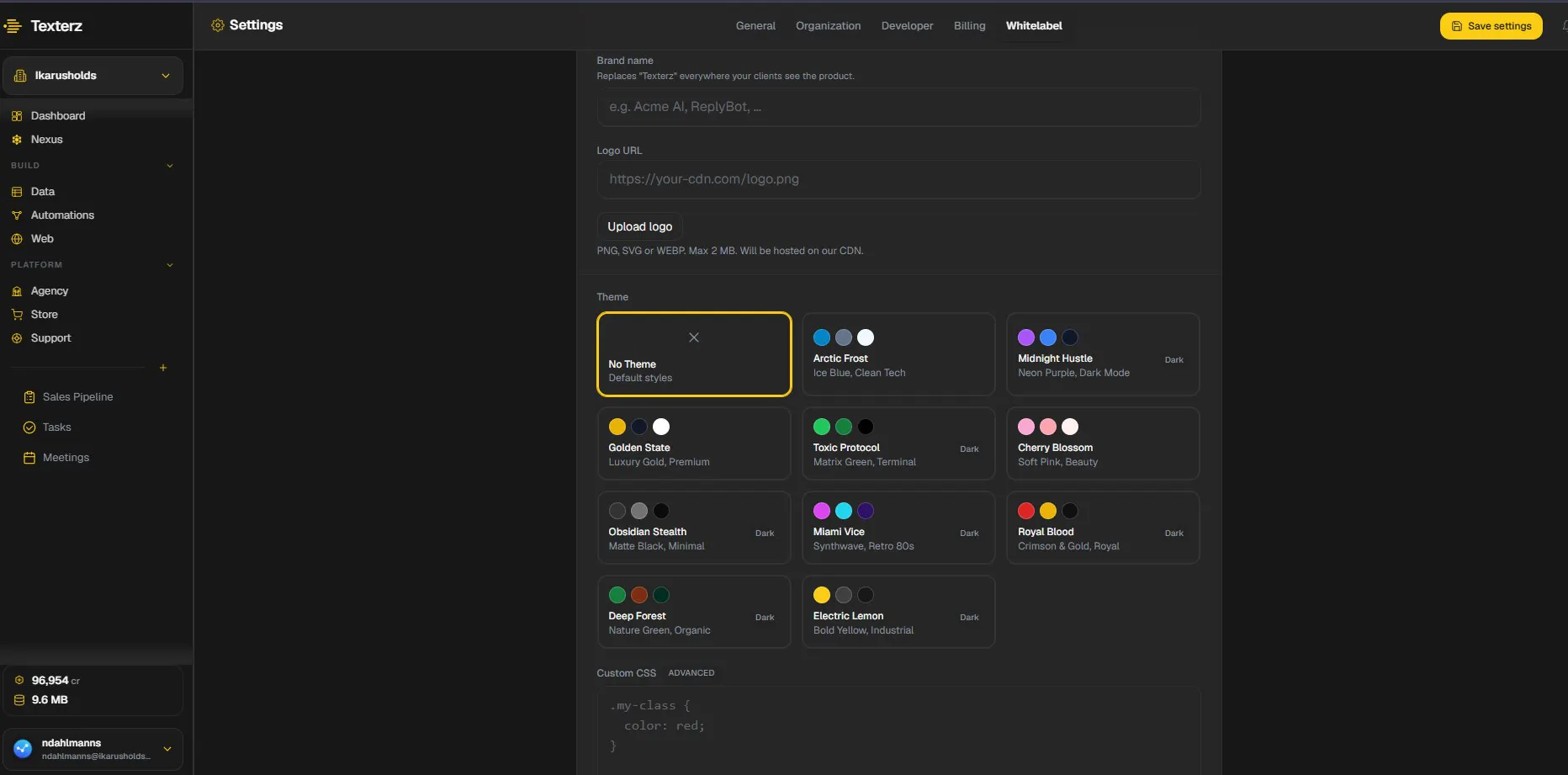Select the Cherry Blossom theme
Viewport: 1568px width, 775px height.
click(x=1103, y=443)
